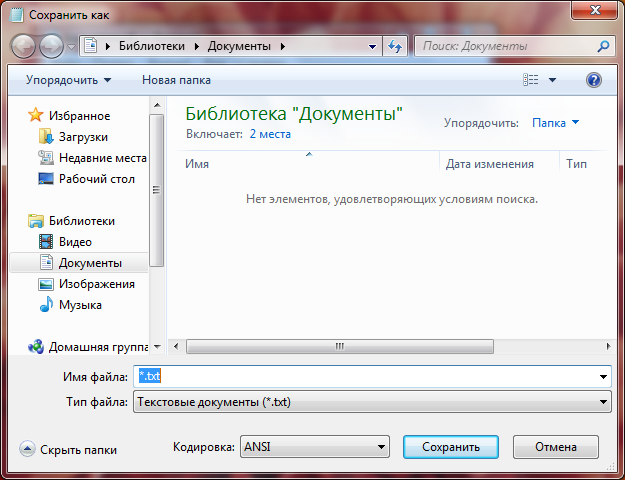Screen dimensions: 625x480
Task: Open Музыка library
Action: [80, 305]
